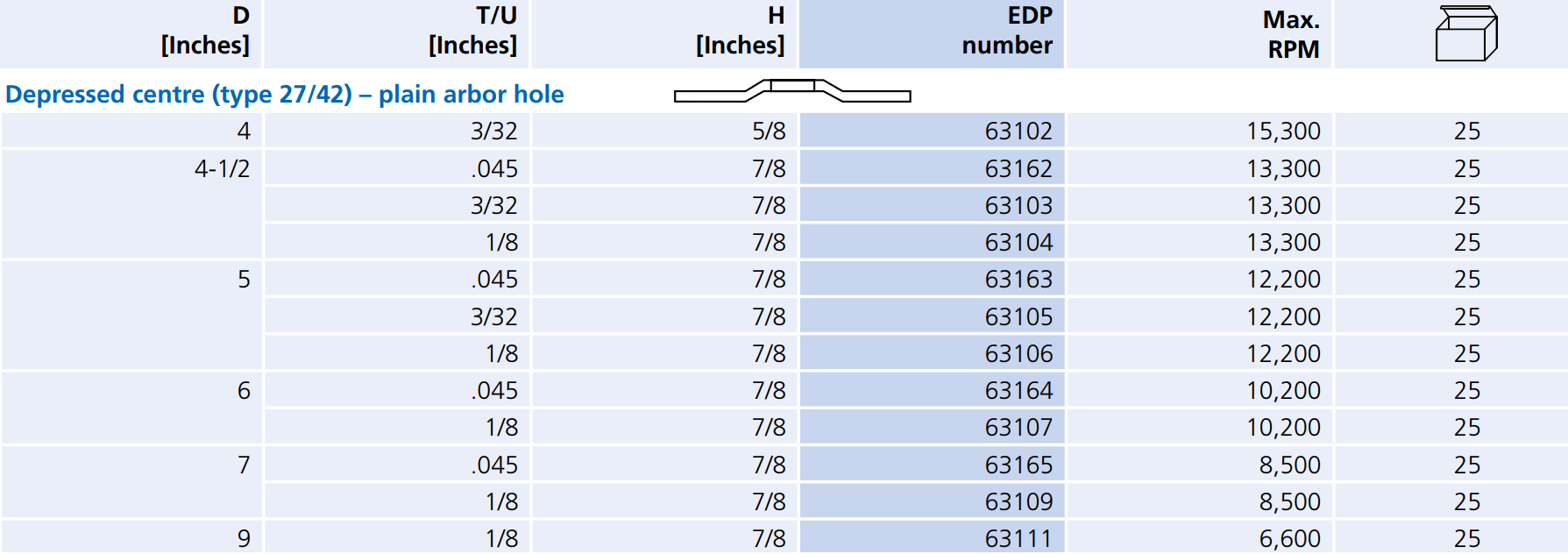Select the D [Inches] column header
Viewport: 1568px width, 554px height.
(x=205, y=31)
